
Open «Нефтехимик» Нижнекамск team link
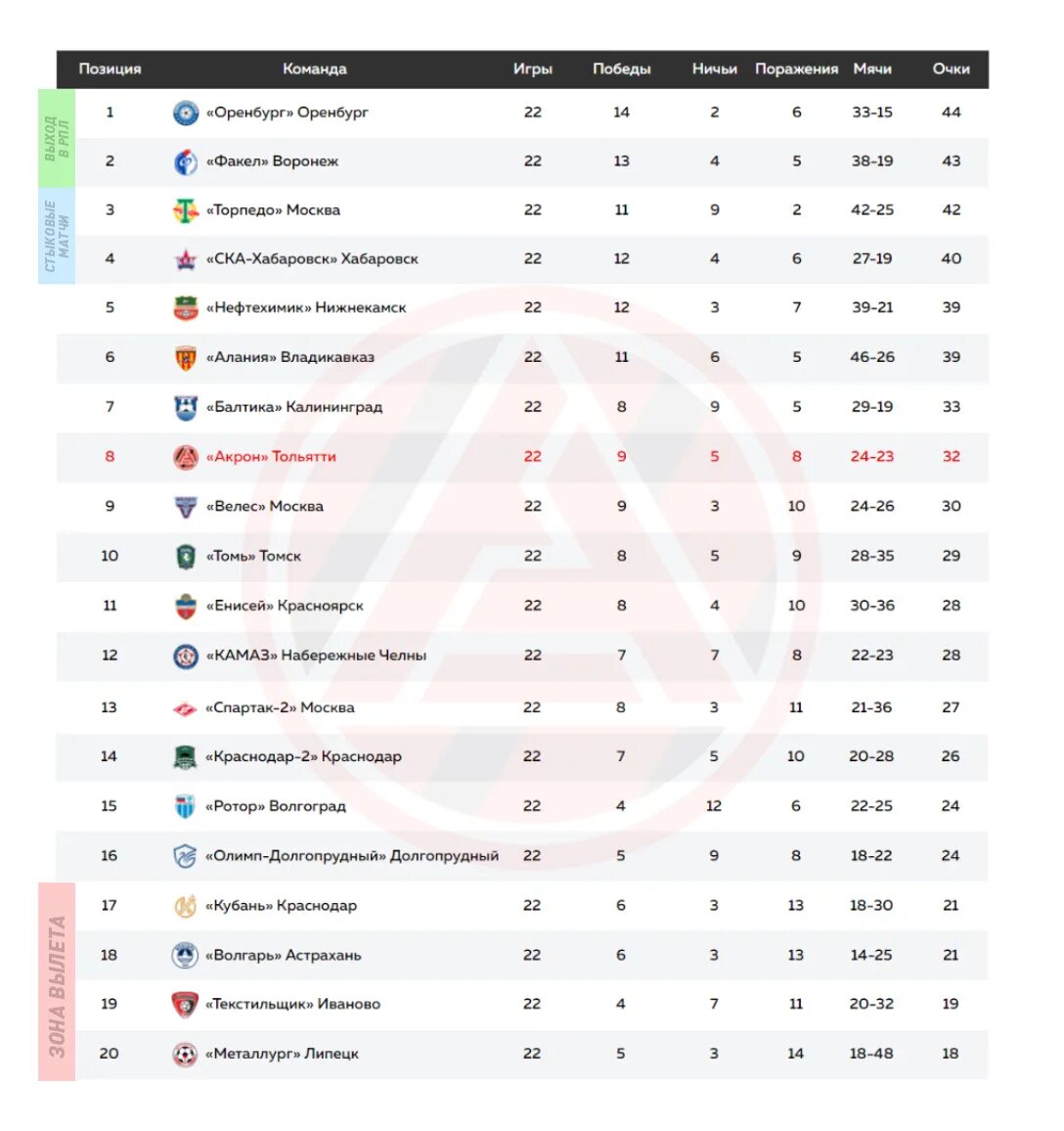click(306, 308)
